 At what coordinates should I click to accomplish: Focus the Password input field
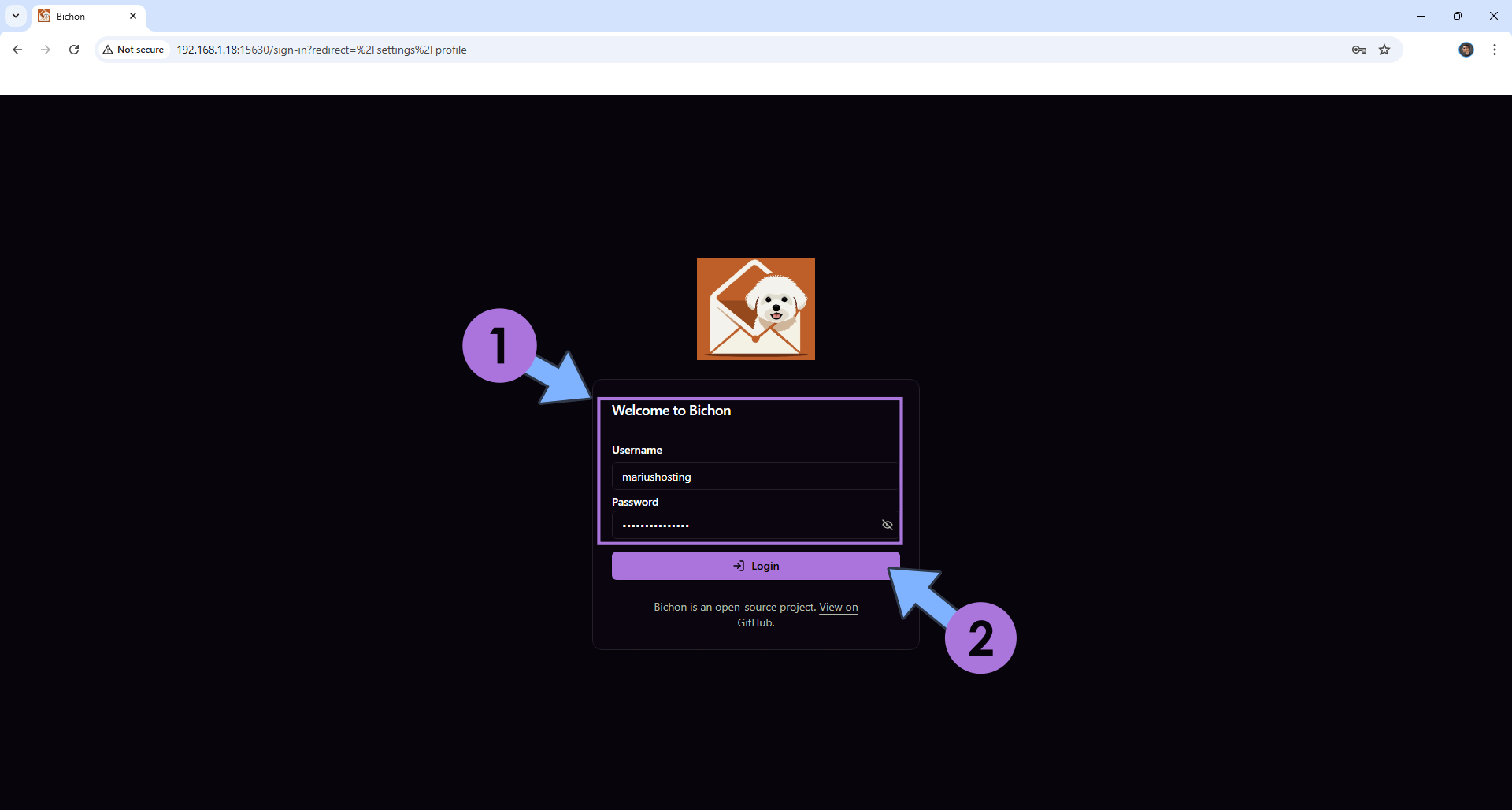(744, 525)
